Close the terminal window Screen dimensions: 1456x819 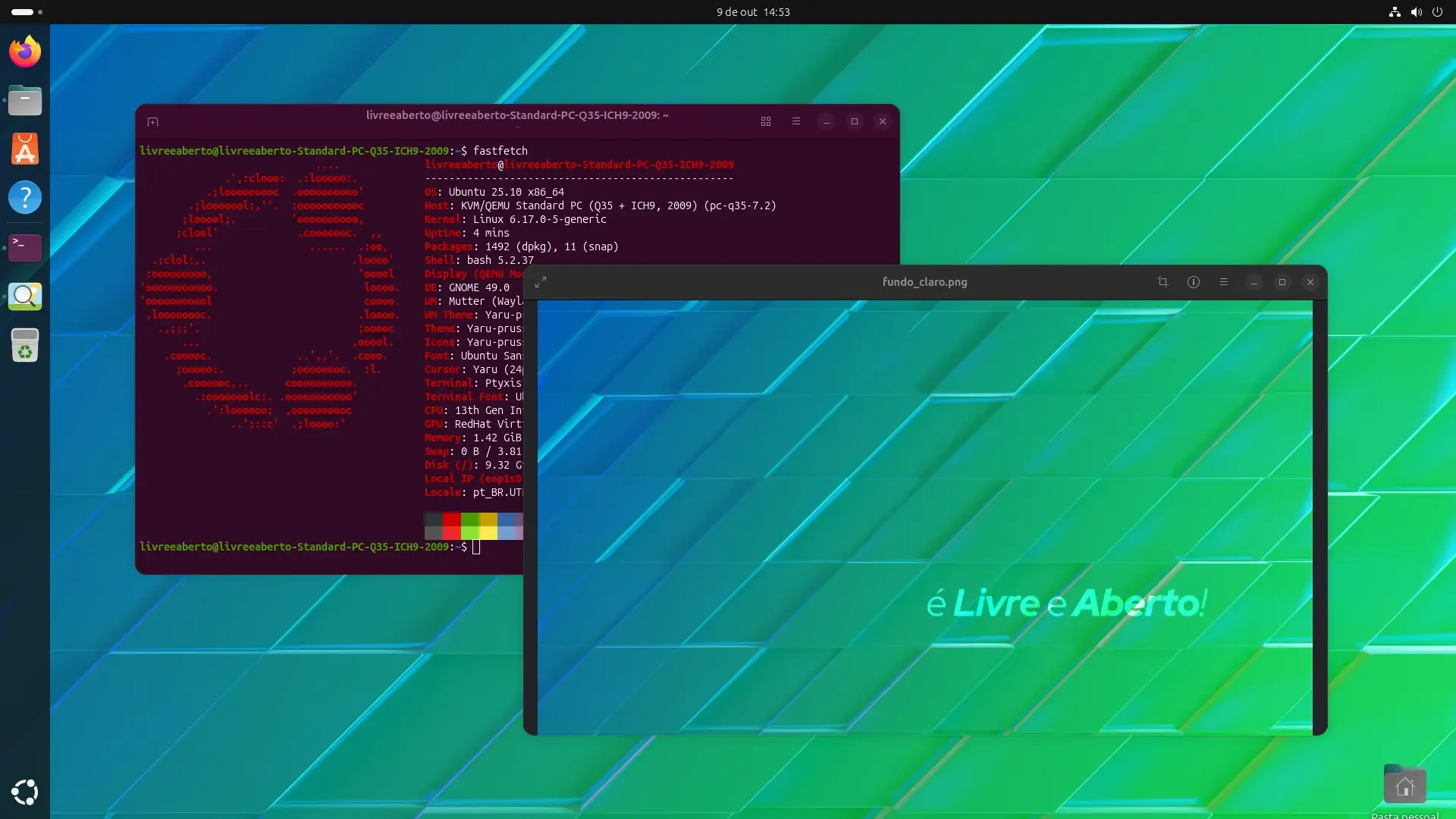[883, 121]
